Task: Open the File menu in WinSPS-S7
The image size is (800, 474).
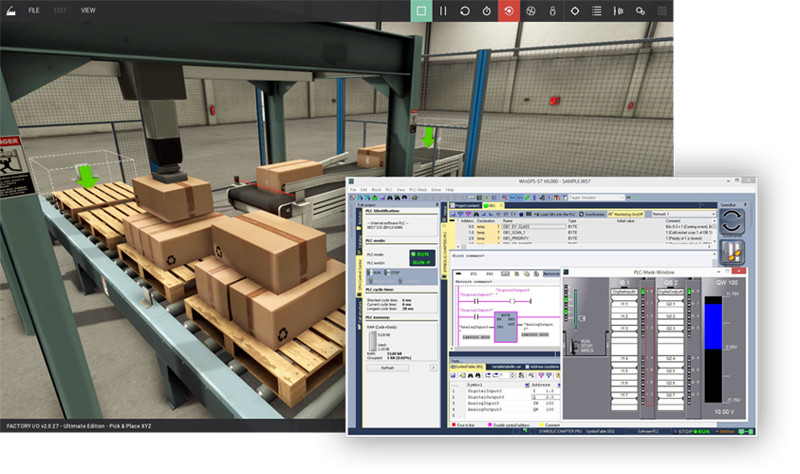Action: 353,190
